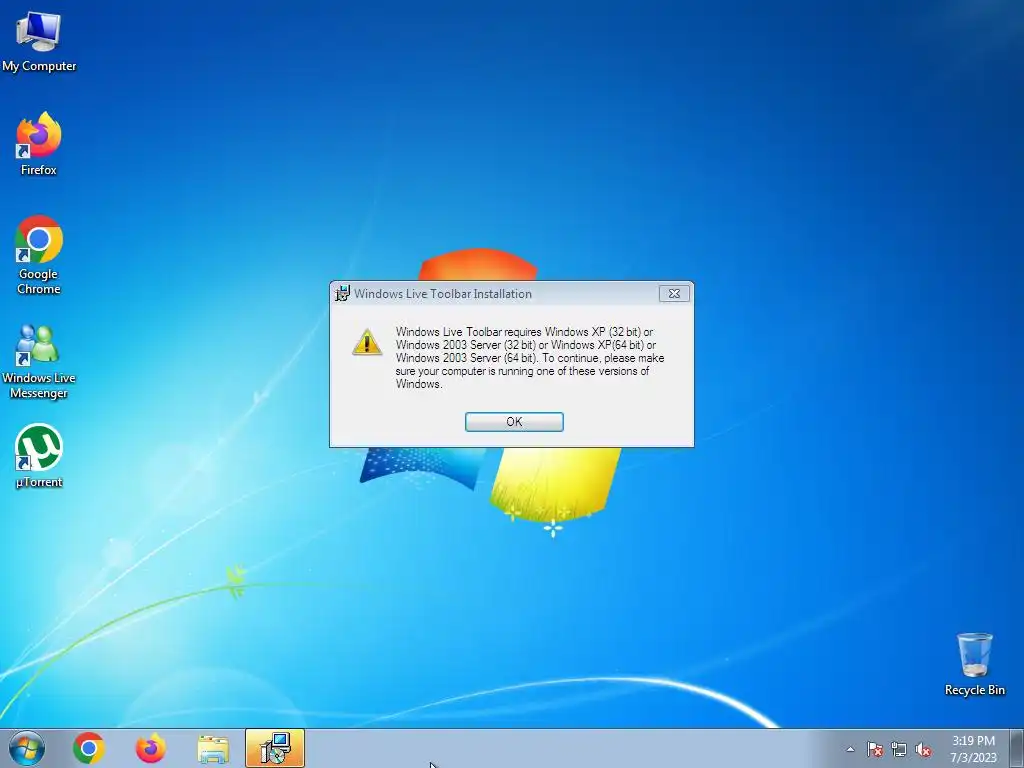Open the Windows Start menu orb
Screen dimensions: 1024x768
tap(27, 748)
